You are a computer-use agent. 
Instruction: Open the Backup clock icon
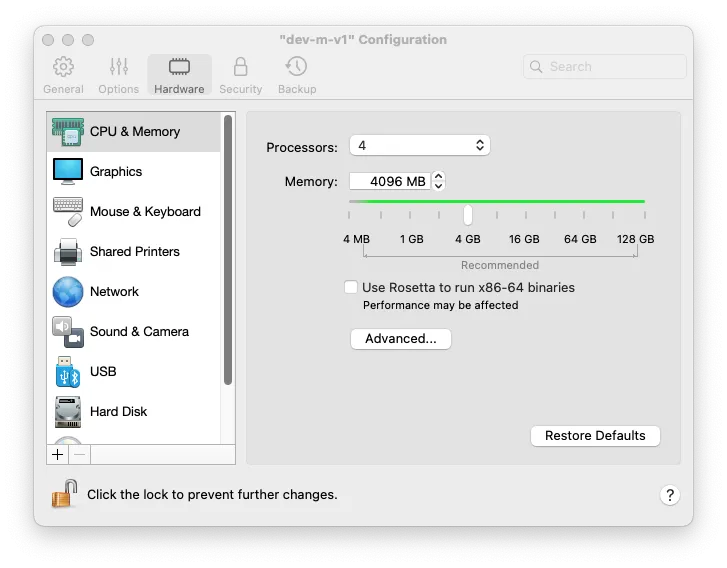296,67
